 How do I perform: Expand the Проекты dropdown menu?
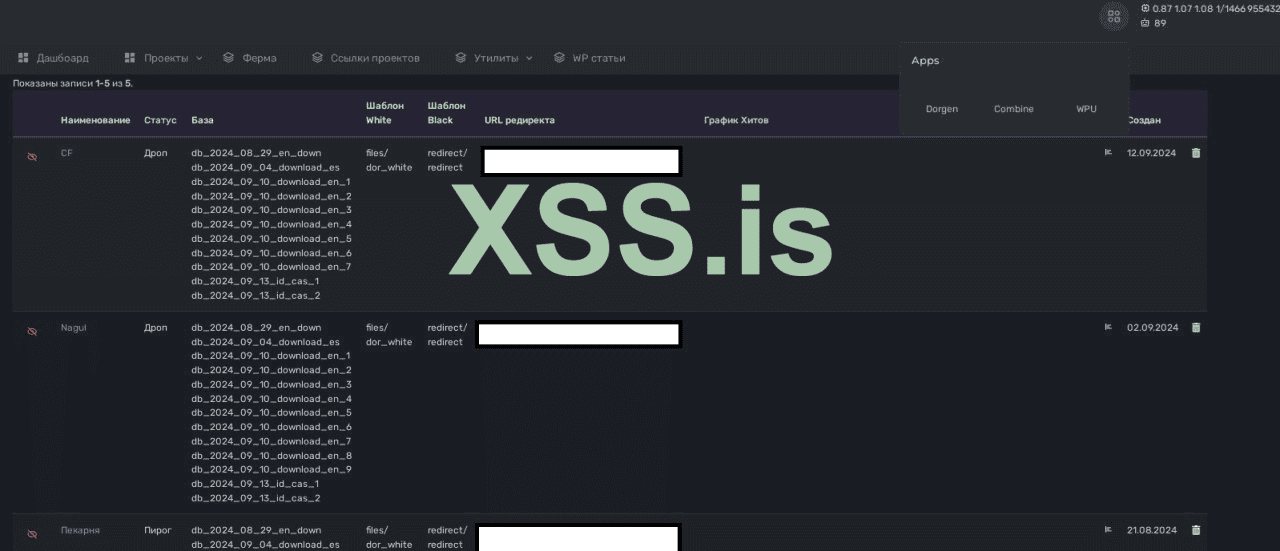coord(163,58)
